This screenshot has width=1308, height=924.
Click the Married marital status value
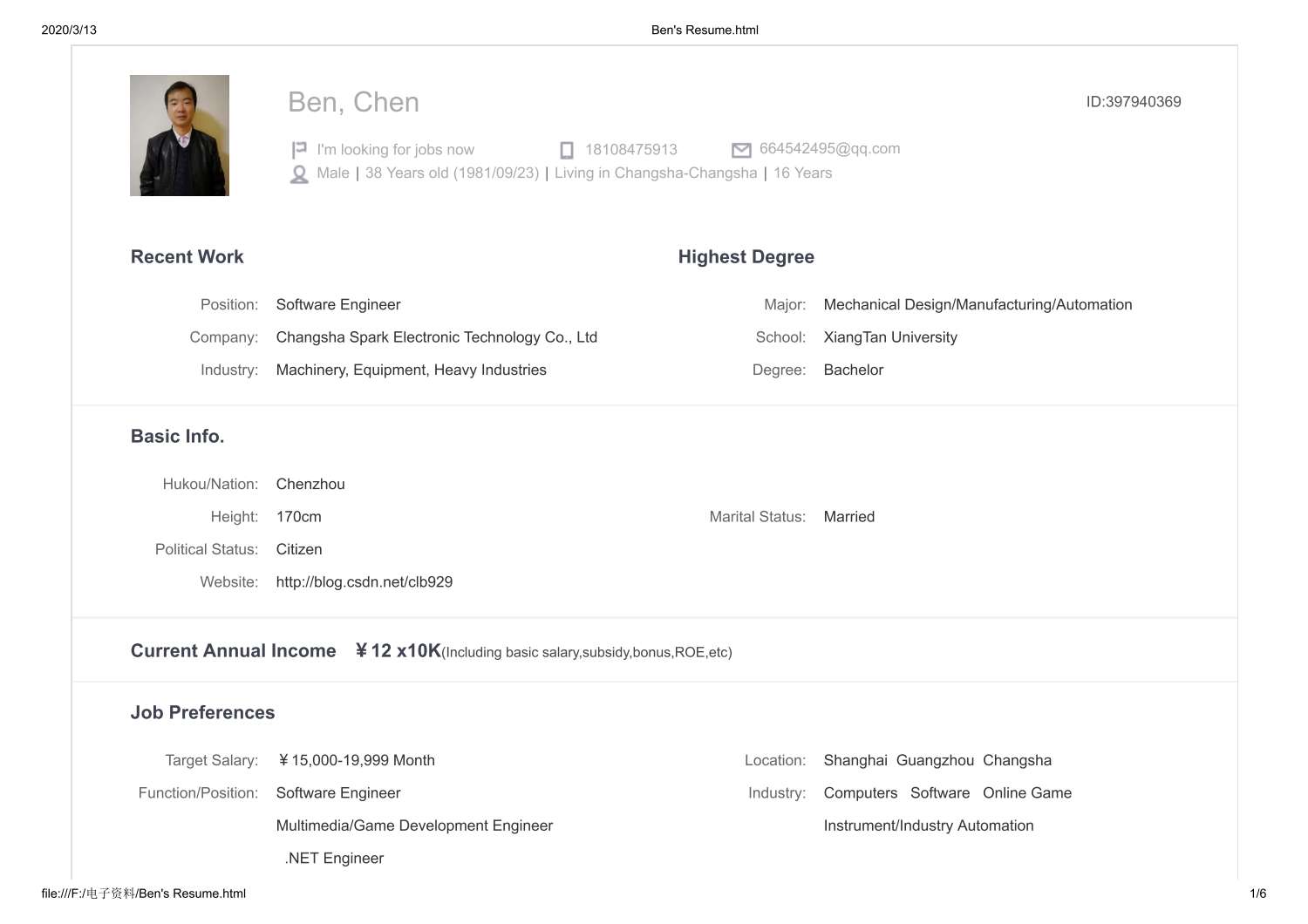(848, 516)
